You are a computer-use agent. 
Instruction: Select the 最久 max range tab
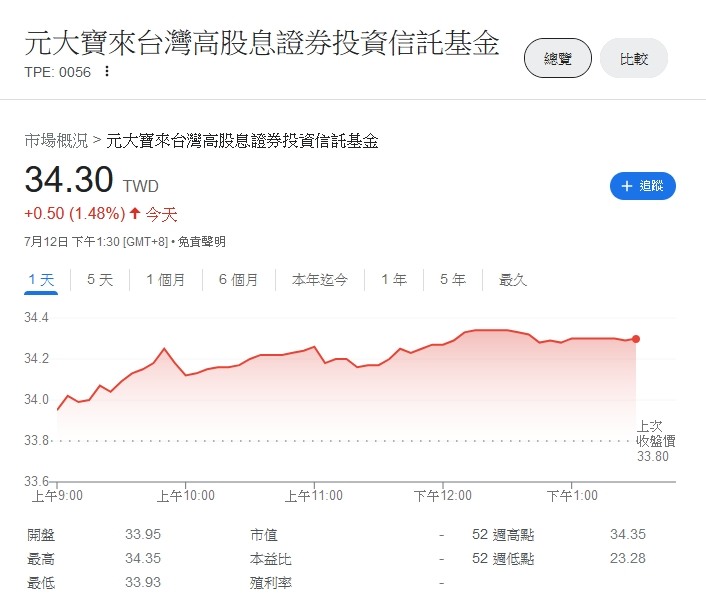point(512,280)
